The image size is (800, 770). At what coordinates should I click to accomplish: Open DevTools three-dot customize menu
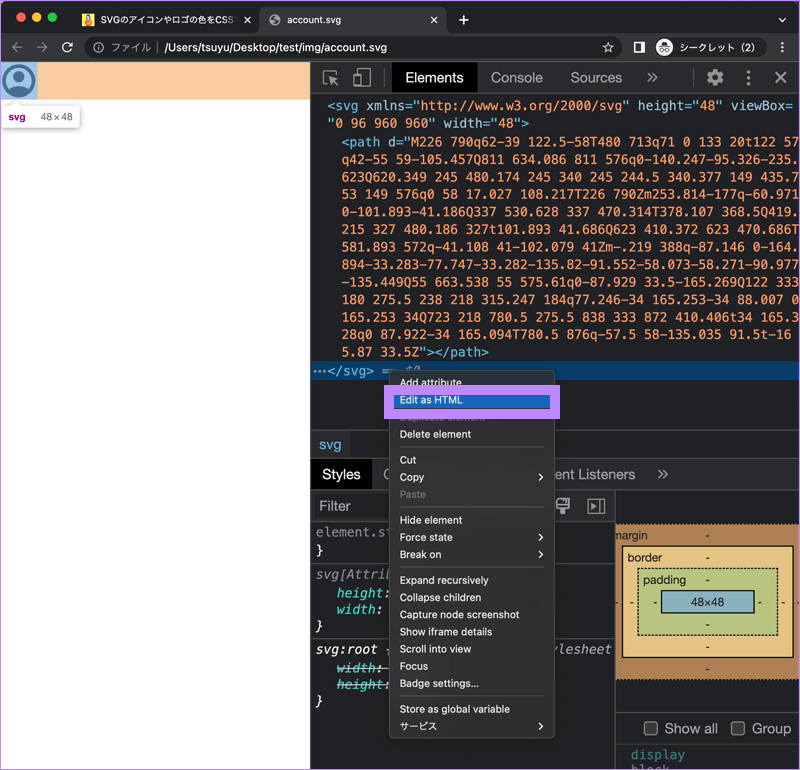(748, 78)
